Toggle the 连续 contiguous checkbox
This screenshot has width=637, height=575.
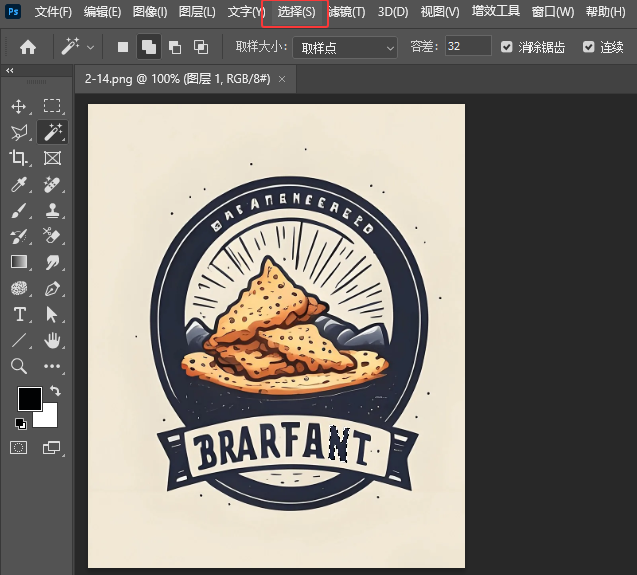(x=588, y=47)
